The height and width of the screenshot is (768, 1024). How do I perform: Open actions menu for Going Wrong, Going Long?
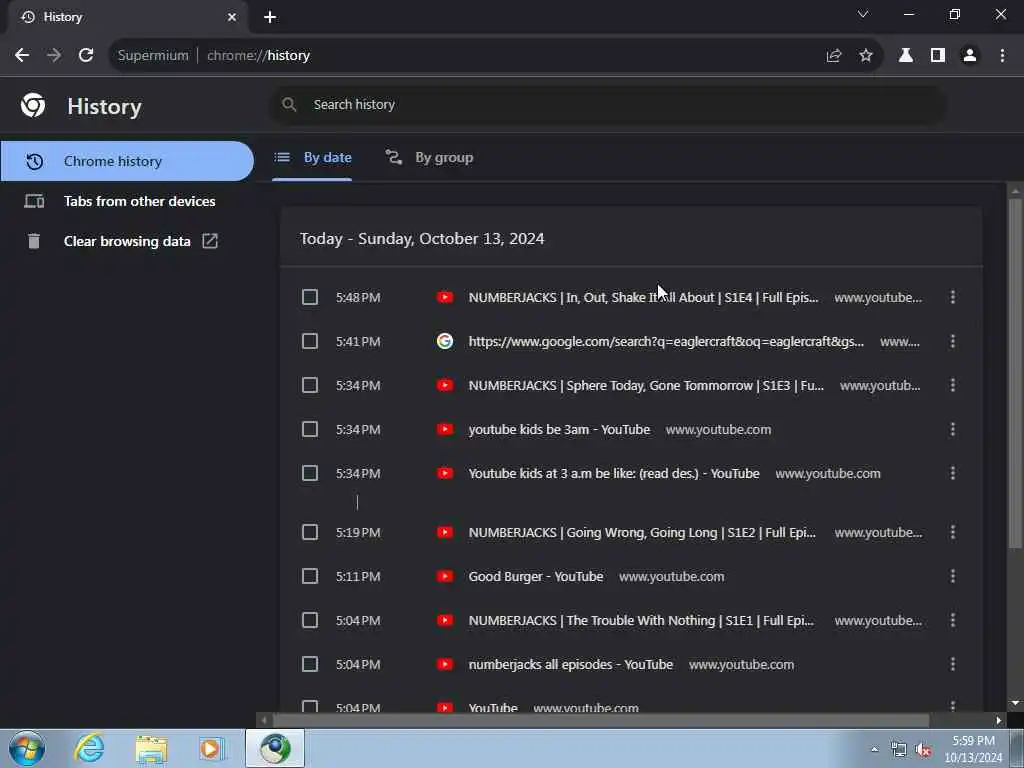[953, 532]
